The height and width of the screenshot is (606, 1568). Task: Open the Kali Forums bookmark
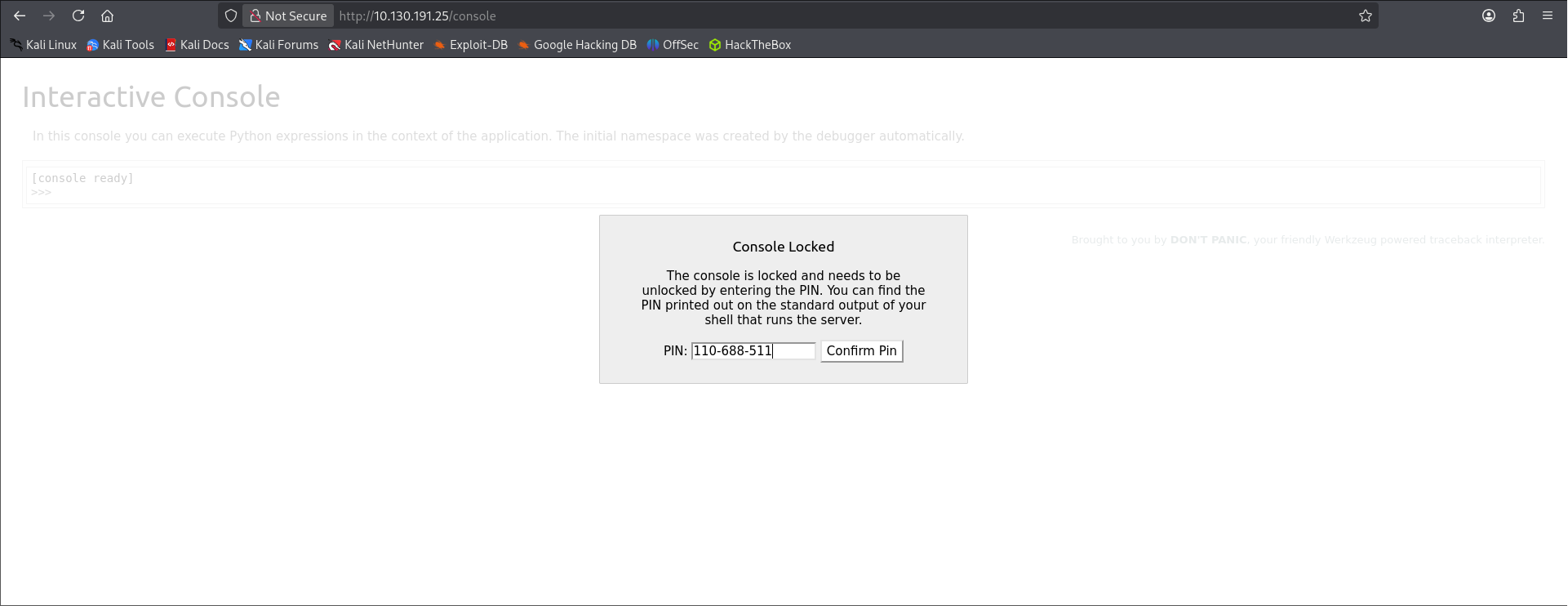(x=278, y=45)
